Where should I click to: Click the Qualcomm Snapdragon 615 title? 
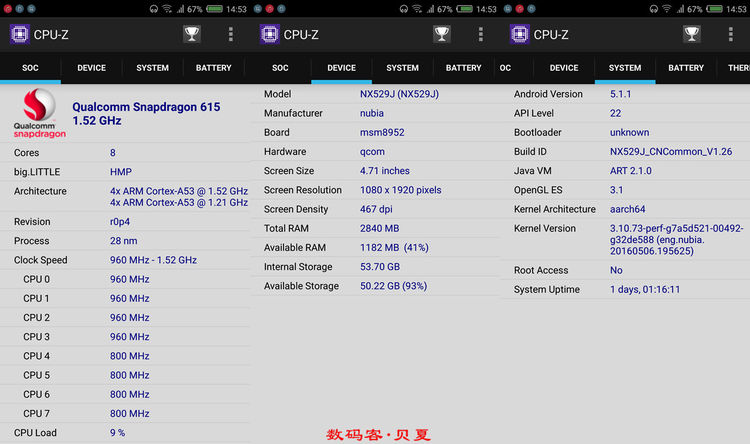click(146, 113)
